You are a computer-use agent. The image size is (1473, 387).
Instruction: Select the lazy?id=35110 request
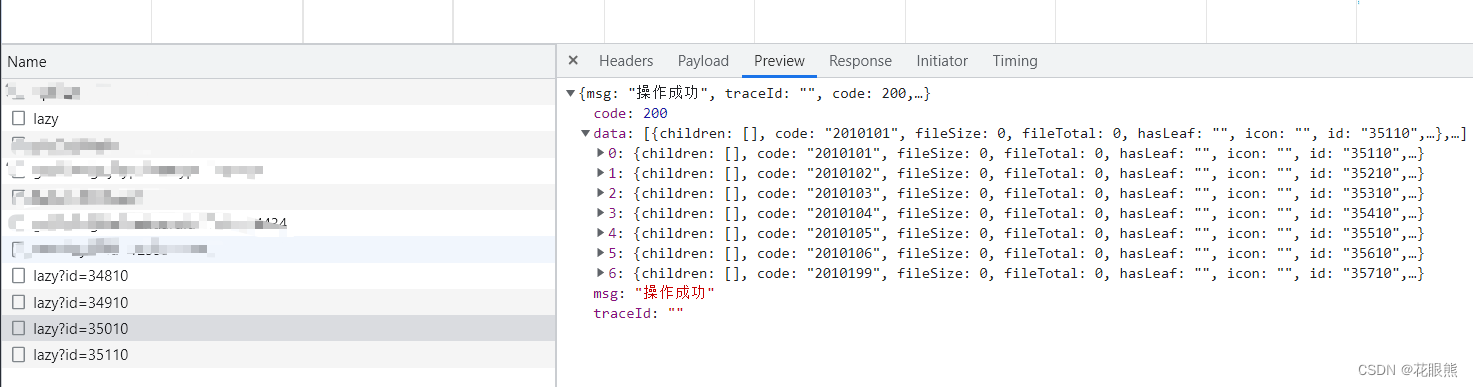[278, 355]
